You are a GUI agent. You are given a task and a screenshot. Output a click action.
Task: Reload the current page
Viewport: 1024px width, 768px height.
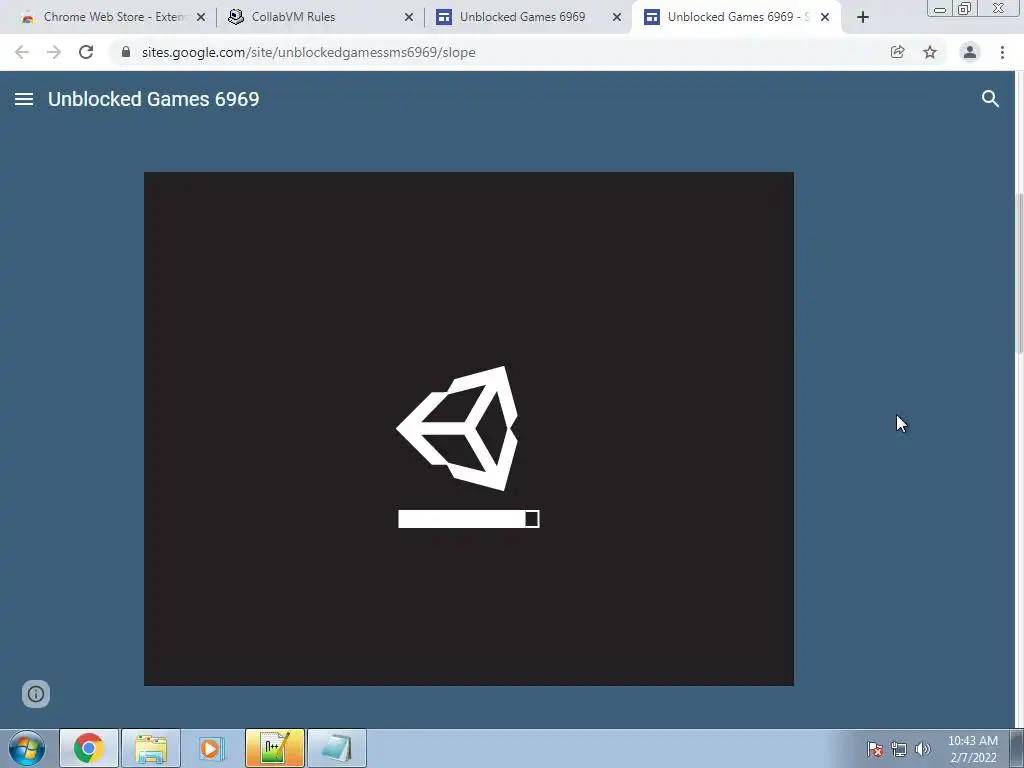[x=86, y=52]
